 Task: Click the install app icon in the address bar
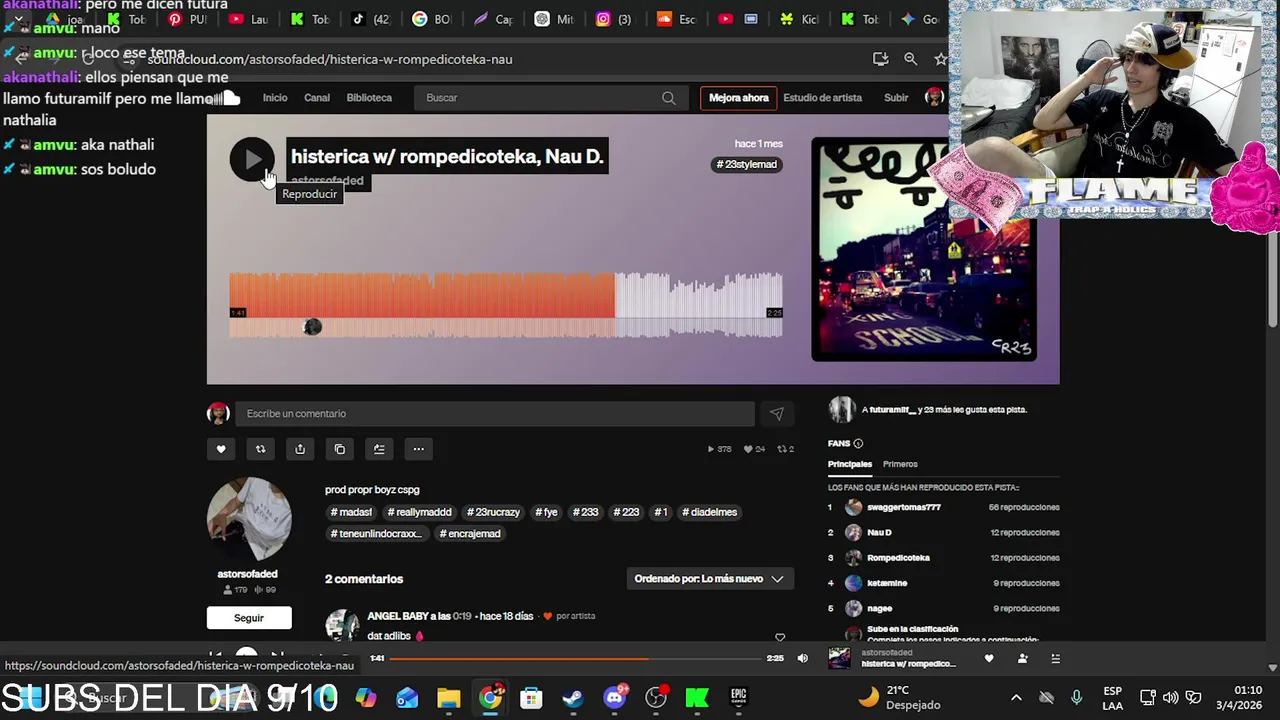(x=880, y=59)
